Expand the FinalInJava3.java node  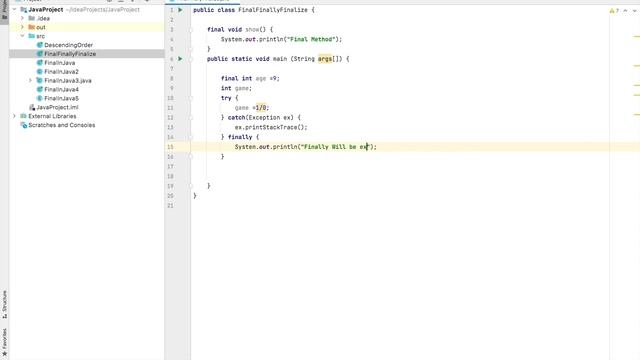click(x=30, y=80)
